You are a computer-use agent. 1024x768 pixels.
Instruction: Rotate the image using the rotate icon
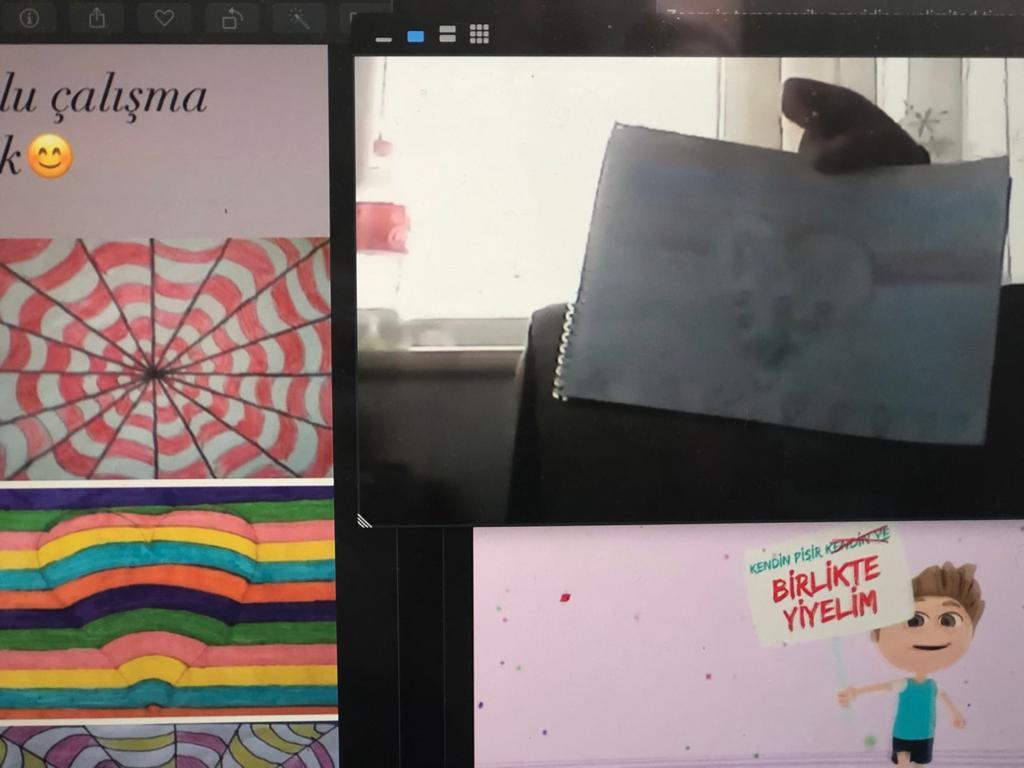(231, 18)
